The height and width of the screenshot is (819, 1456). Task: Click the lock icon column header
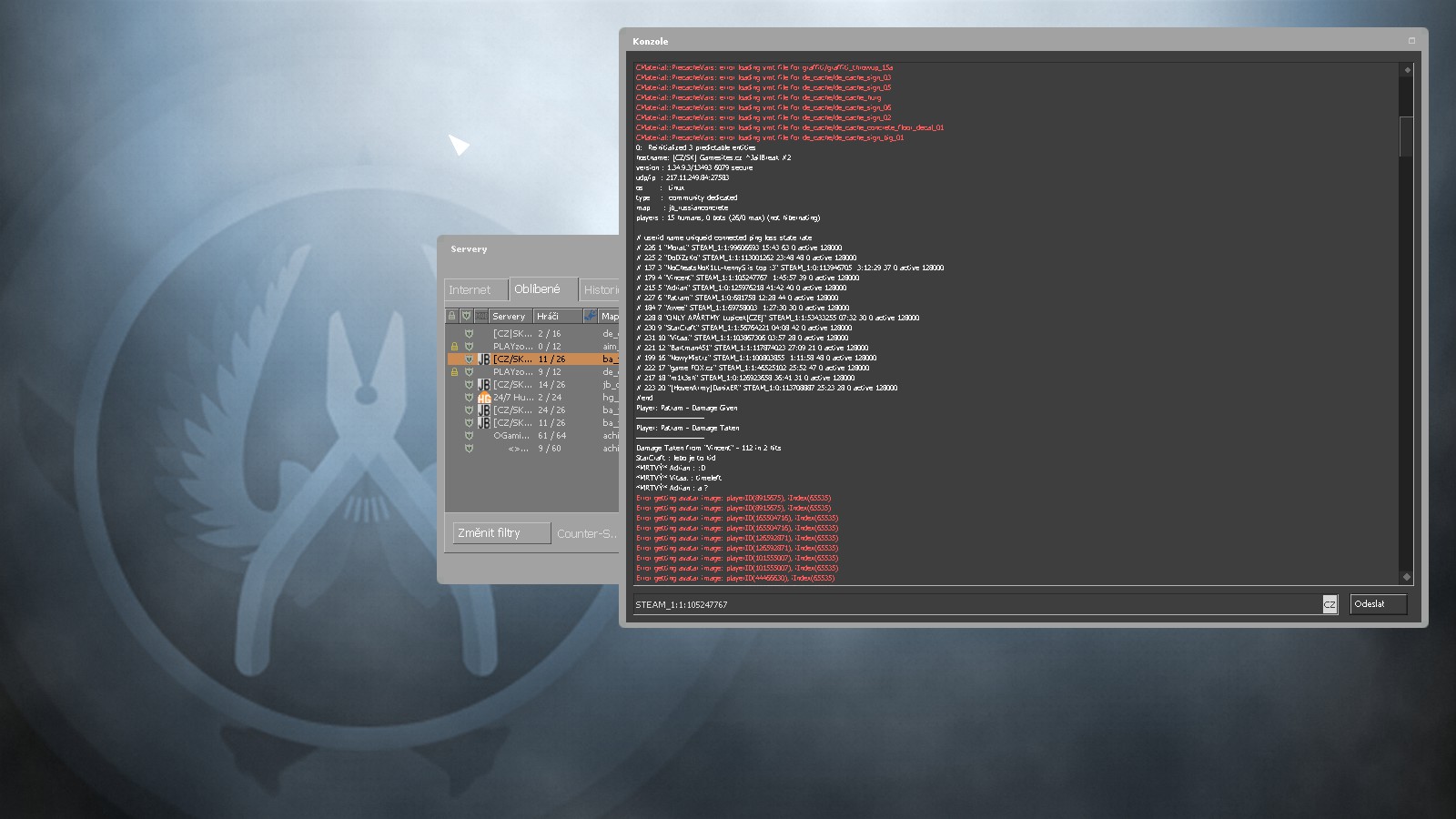point(451,316)
